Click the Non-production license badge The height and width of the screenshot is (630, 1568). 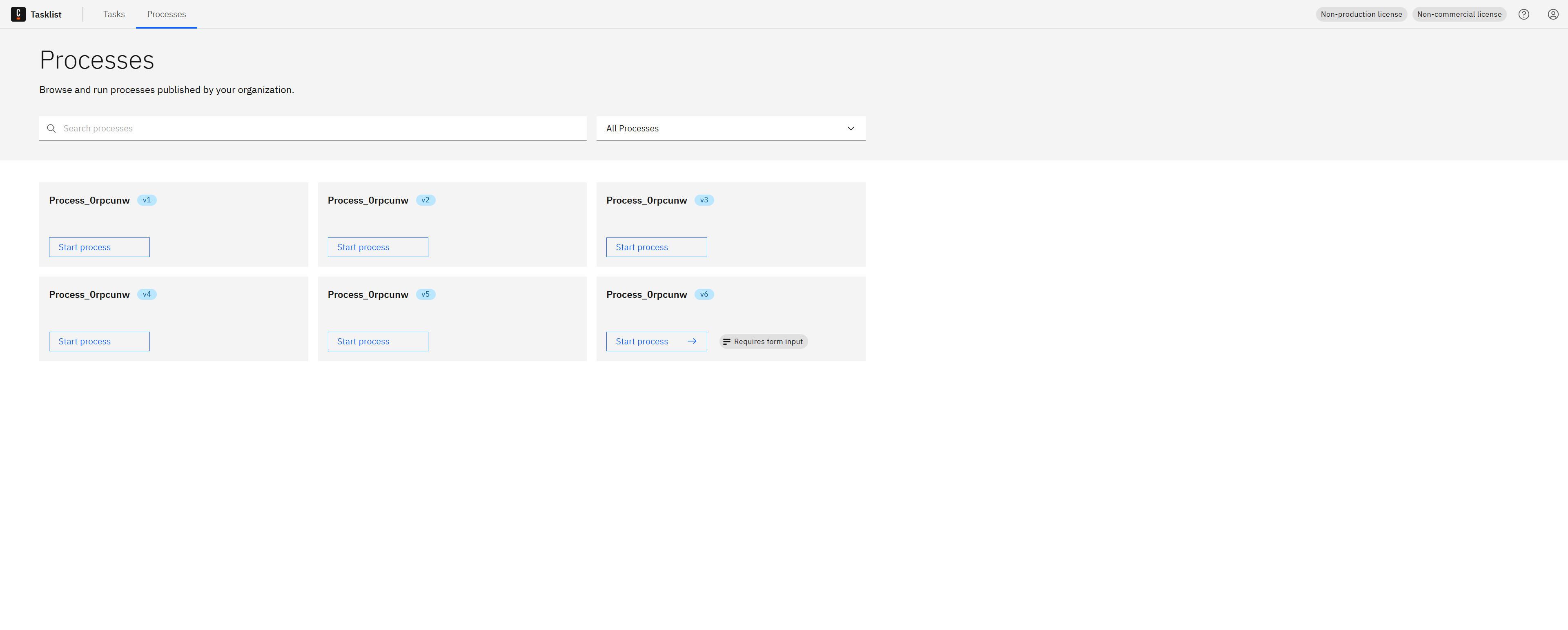click(x=1361, y=14)
